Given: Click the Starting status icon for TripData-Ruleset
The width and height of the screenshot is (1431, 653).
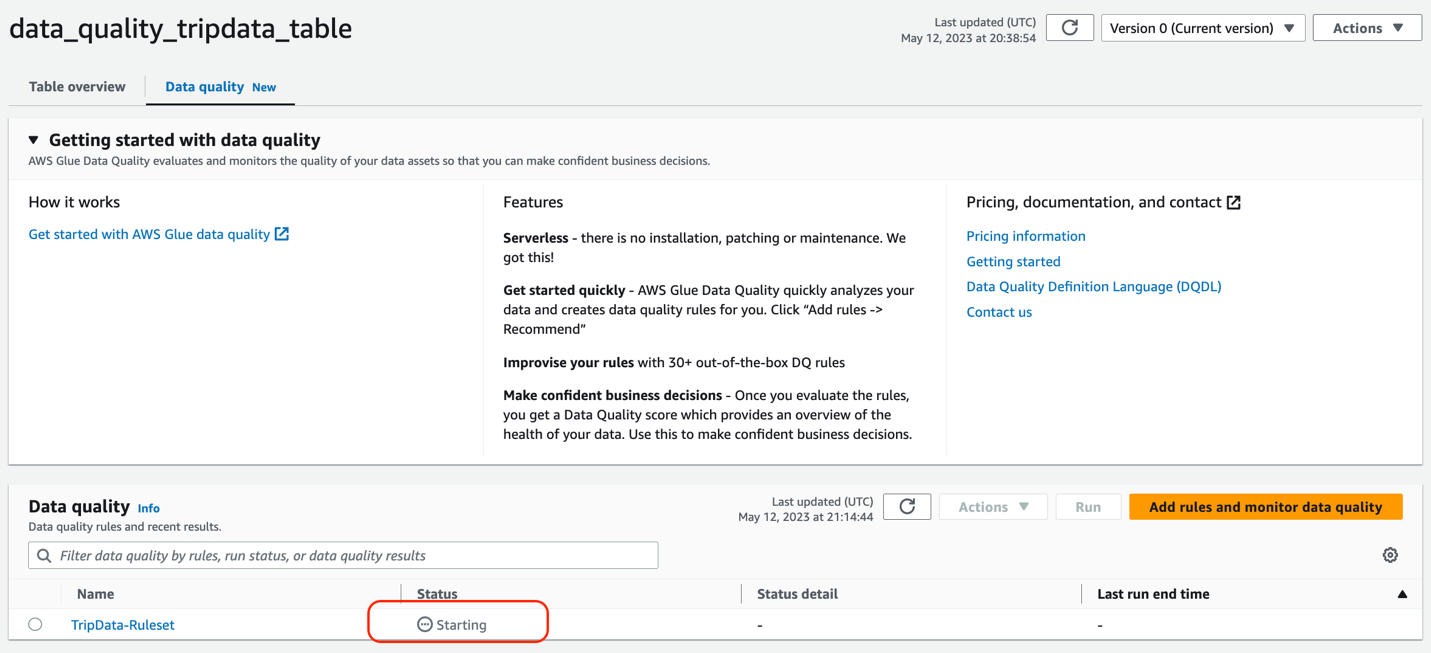Looking at the screenshot, I should (x=425, y=625).
